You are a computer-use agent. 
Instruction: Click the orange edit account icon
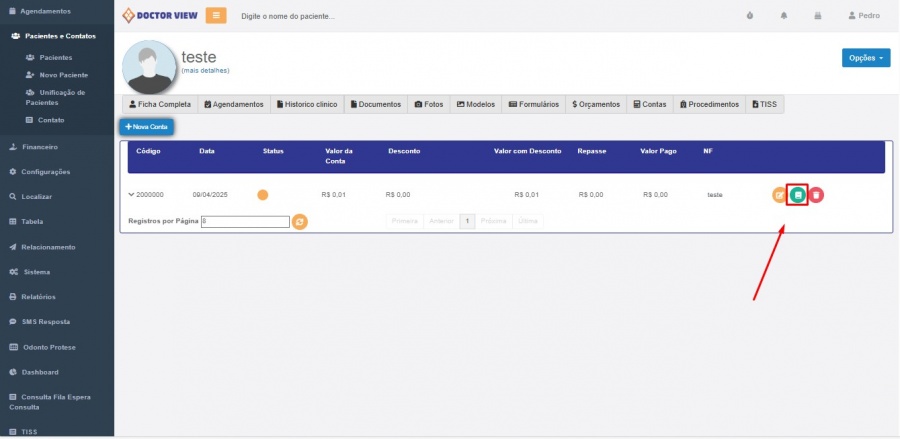779,195
